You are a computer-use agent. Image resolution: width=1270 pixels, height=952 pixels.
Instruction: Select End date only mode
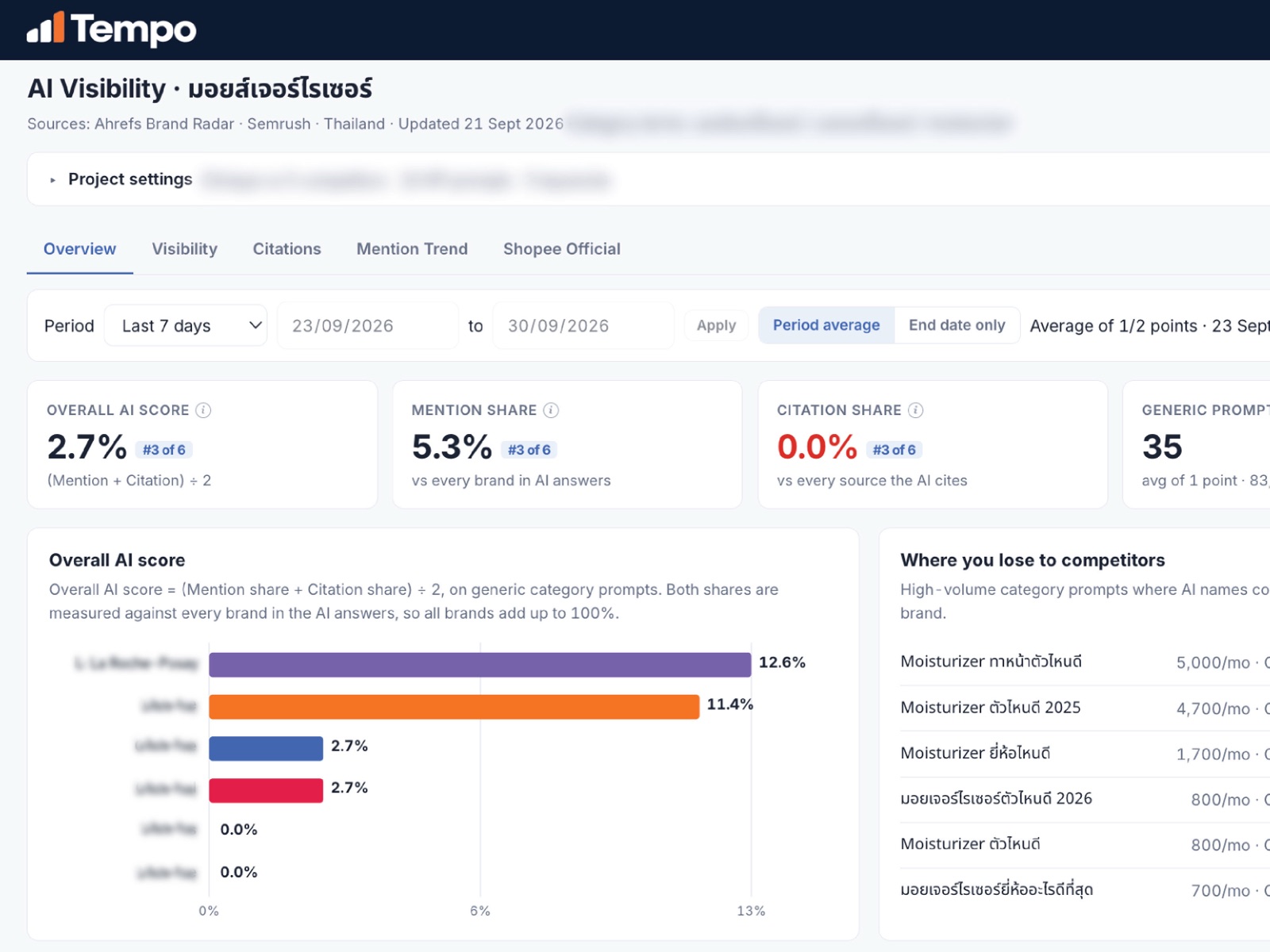click(956, 325)
